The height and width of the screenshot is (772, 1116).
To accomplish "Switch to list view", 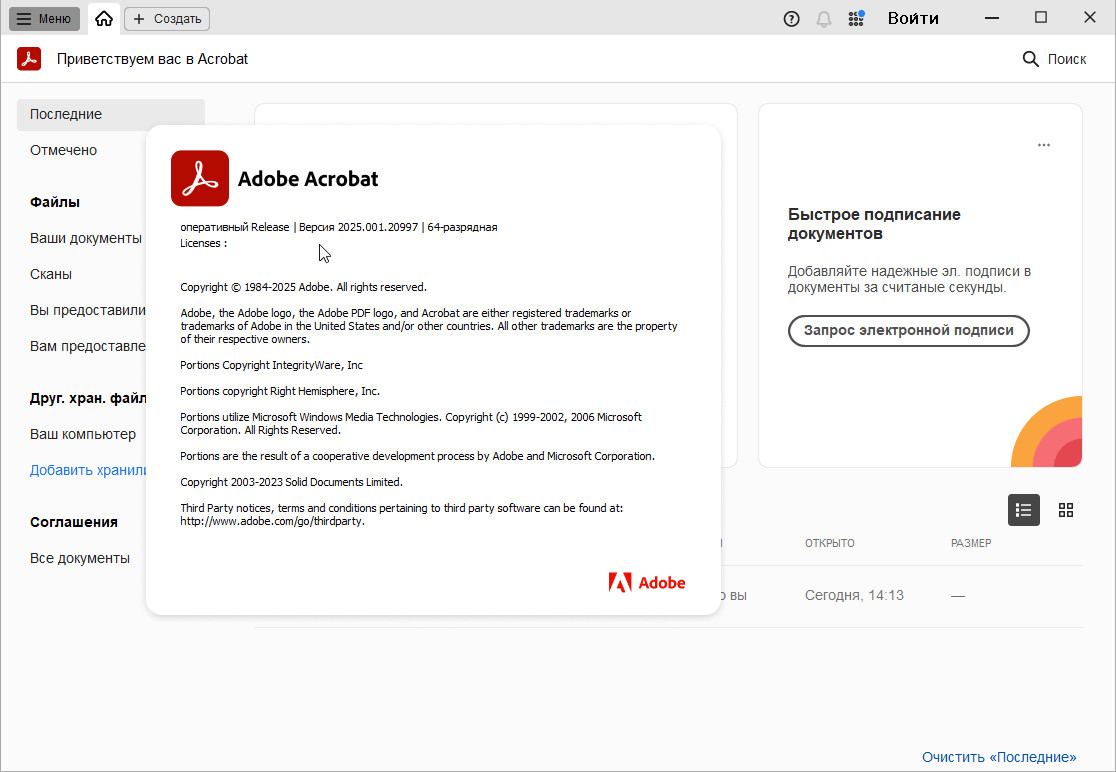I will point(1023,510).
